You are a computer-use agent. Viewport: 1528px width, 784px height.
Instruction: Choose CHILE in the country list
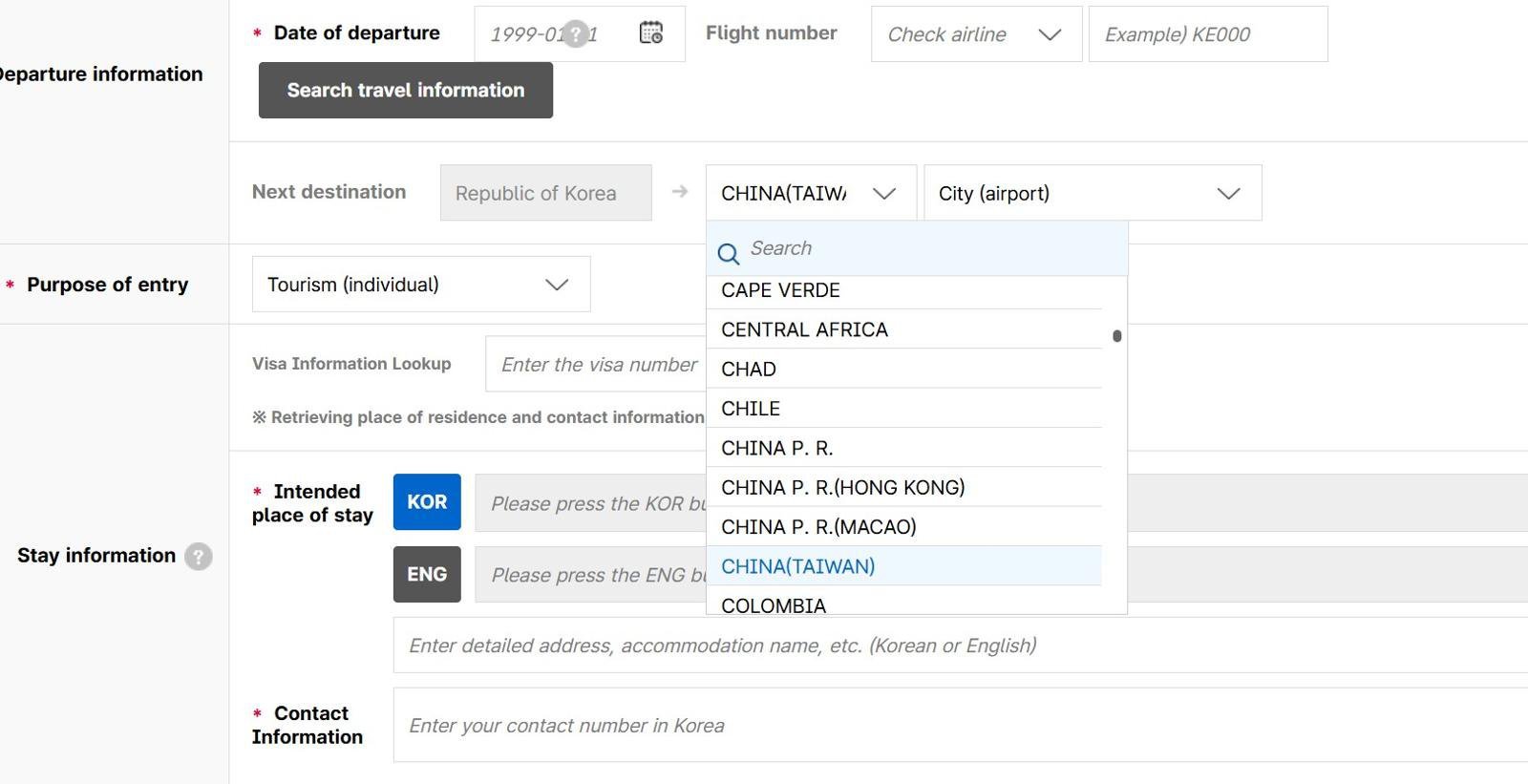pyautogui.click(x=751, y=409)
